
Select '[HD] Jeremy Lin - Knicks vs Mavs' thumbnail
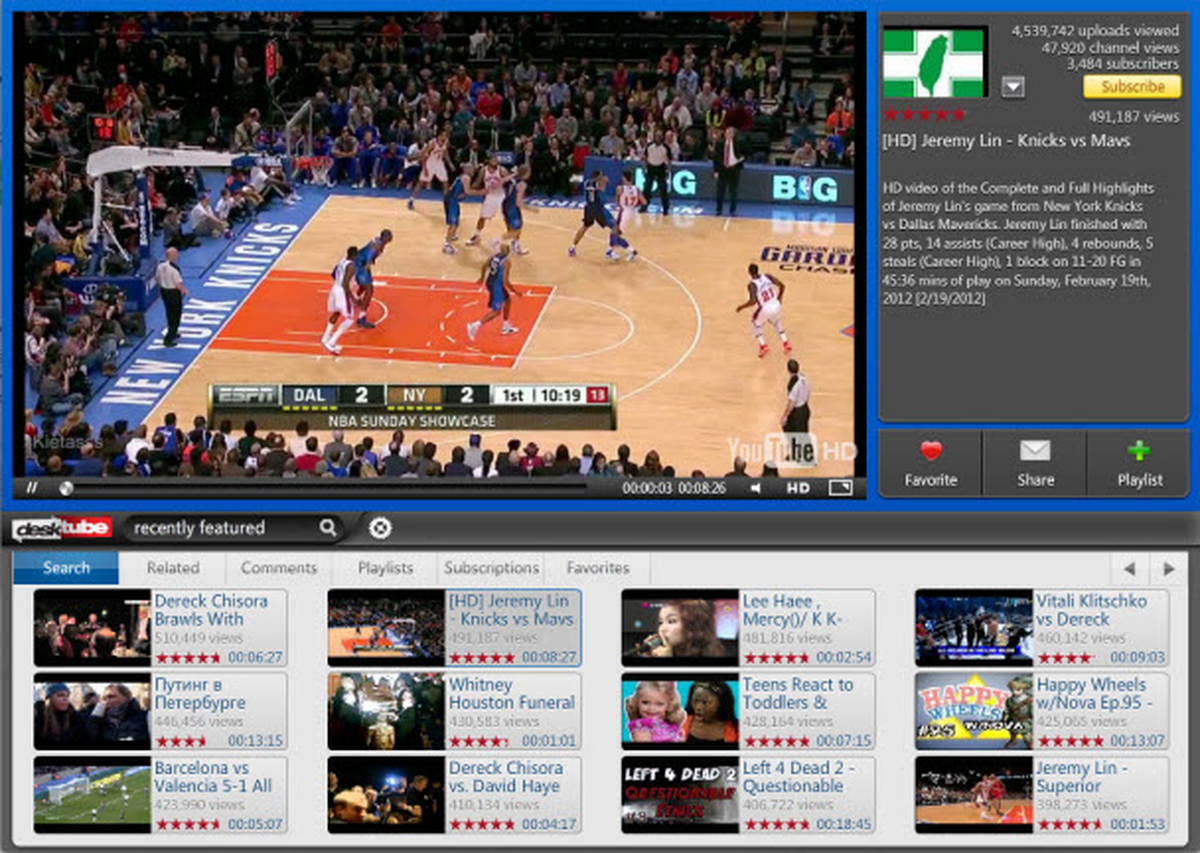386,629
